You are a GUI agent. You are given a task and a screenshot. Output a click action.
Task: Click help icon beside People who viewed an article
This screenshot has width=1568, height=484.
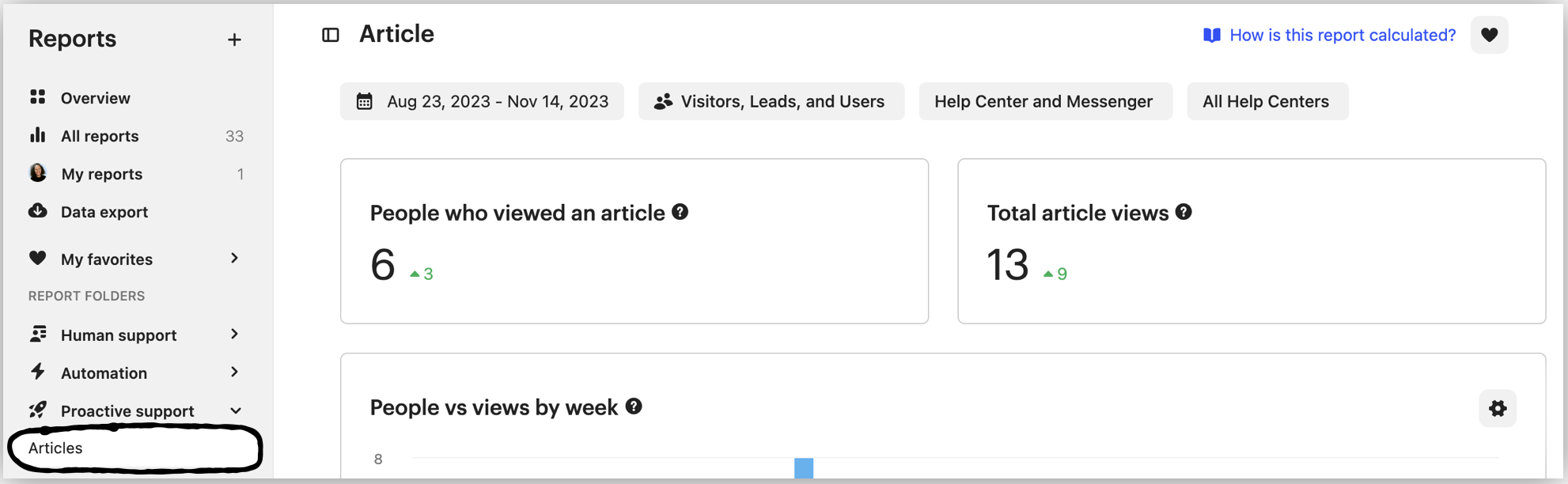click(x=680, y=212)
